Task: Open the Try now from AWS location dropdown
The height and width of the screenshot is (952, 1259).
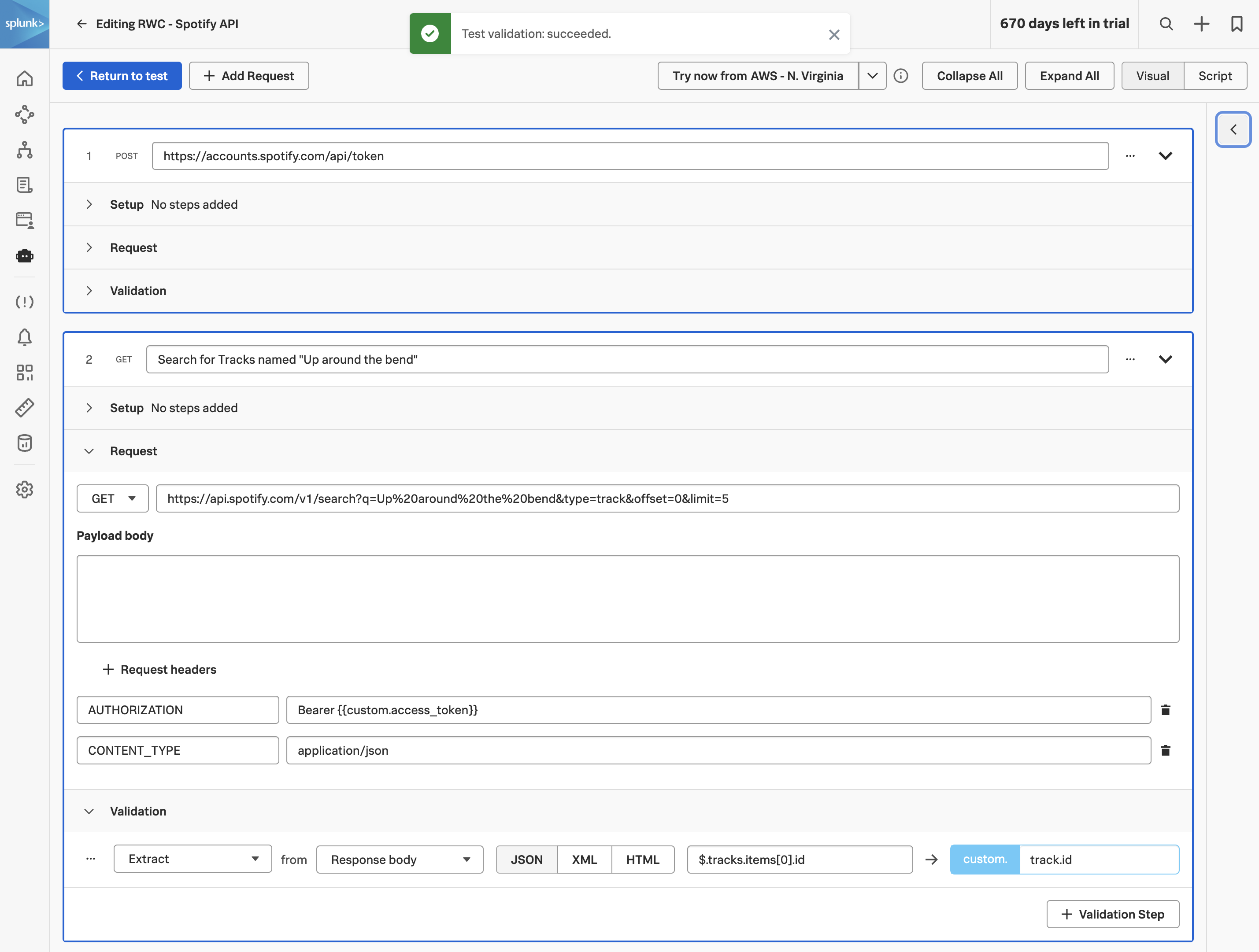Action: tap(872, 76)
